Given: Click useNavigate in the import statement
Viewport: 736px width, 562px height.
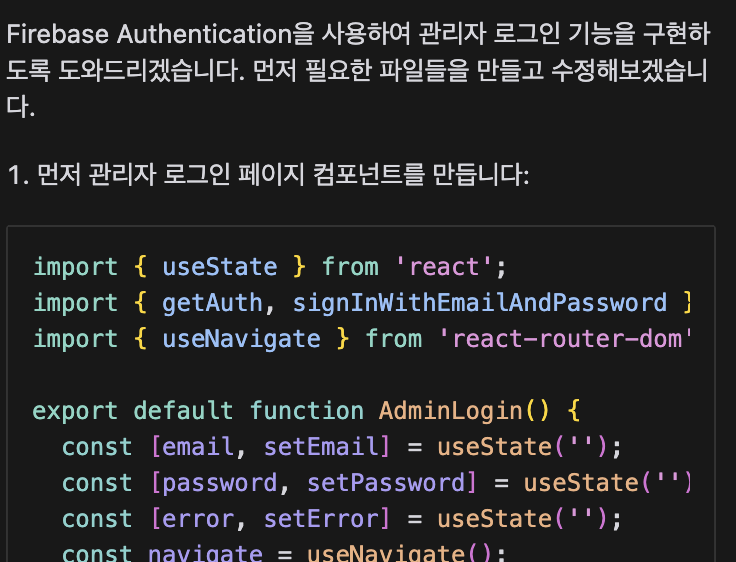Looking at the screenshot, I should click(x=241, y=339).
